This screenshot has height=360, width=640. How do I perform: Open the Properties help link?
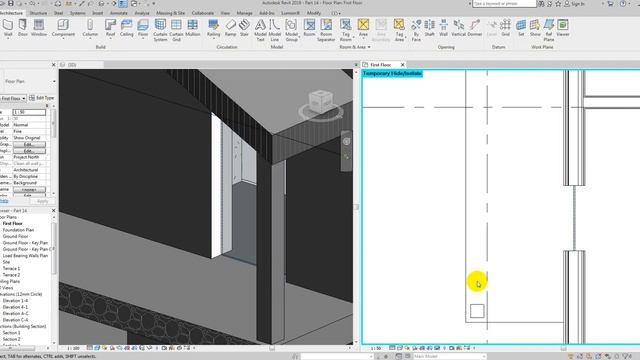(4, 201)
